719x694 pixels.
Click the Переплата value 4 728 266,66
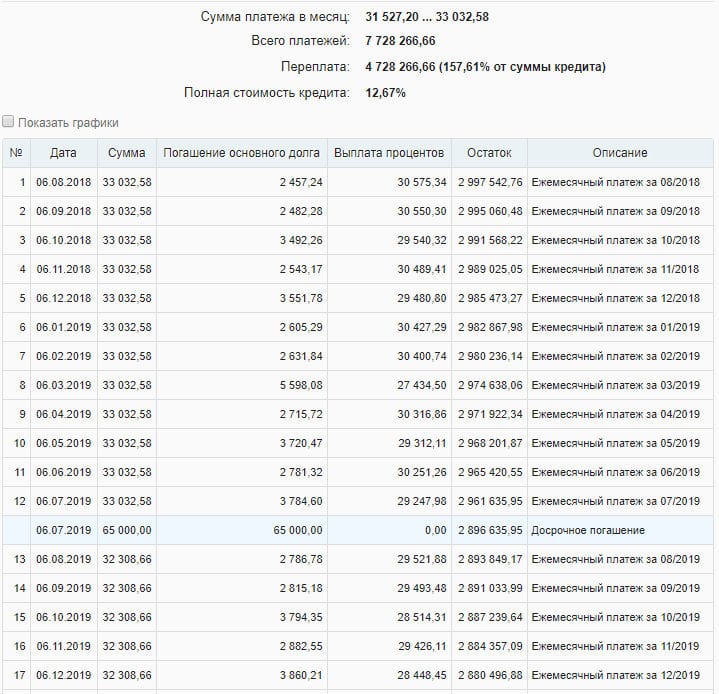[x=400, y=67]
